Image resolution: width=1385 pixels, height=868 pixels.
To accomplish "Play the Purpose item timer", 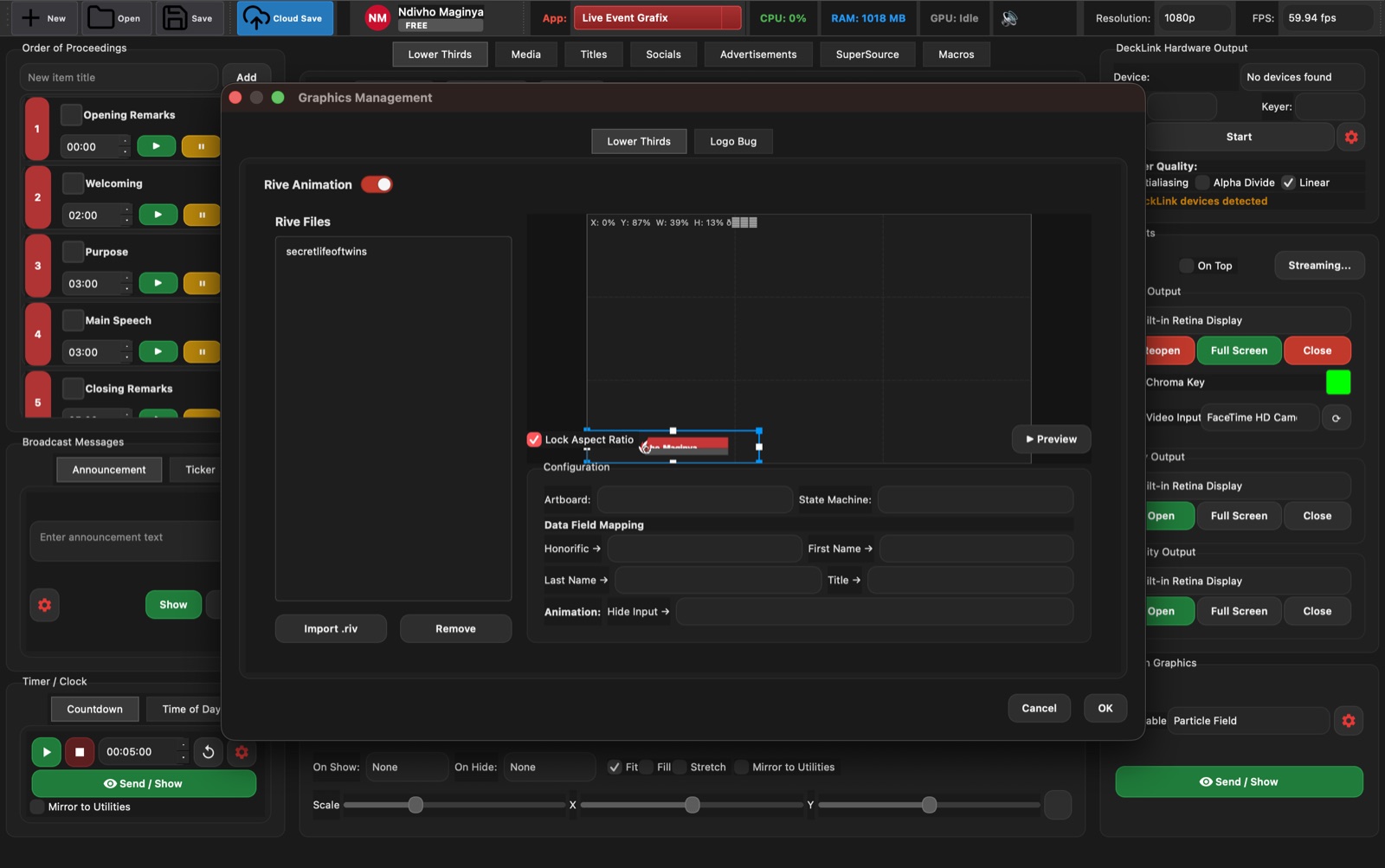I will point(158,283).
